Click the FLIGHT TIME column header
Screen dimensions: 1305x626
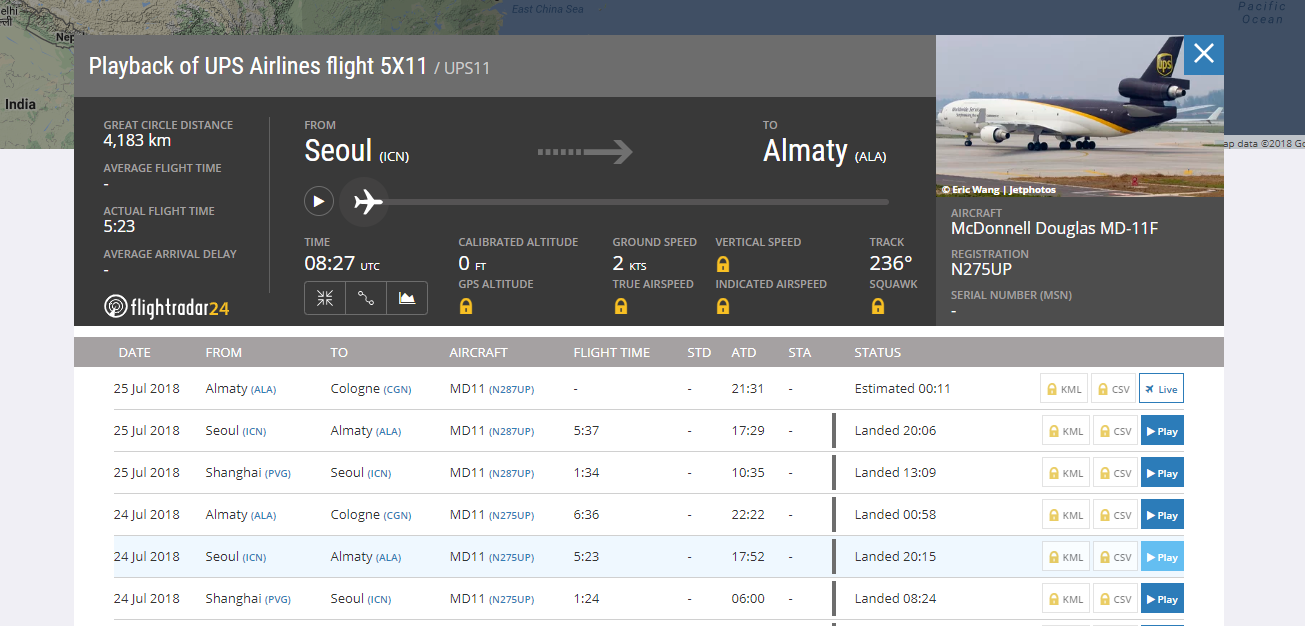(x=612, y=352)
